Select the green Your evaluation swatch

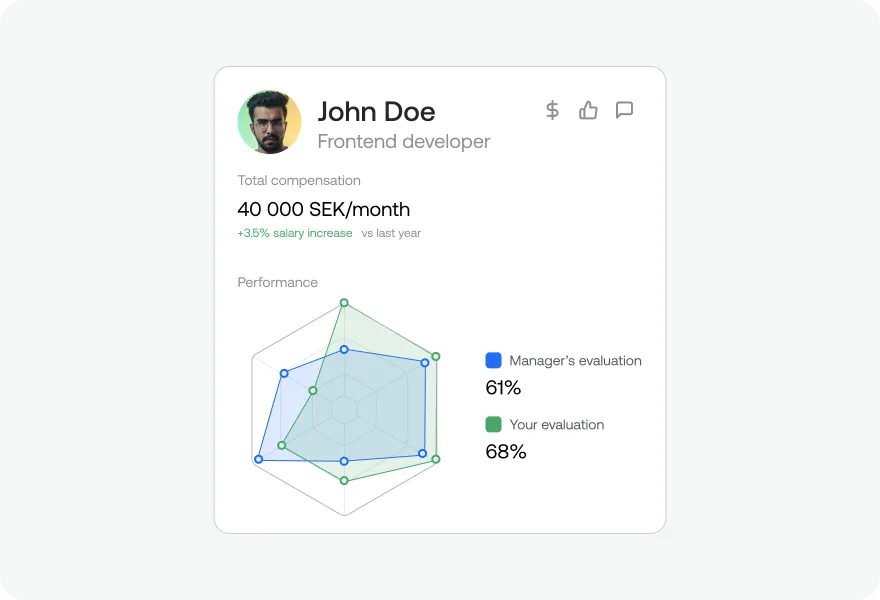coord(493,424)
